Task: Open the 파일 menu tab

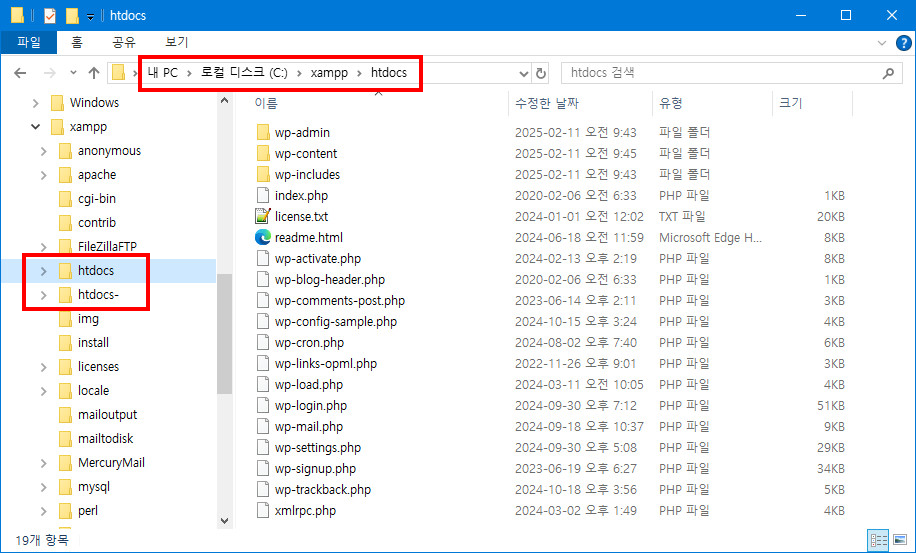Action: pos(29,42)
